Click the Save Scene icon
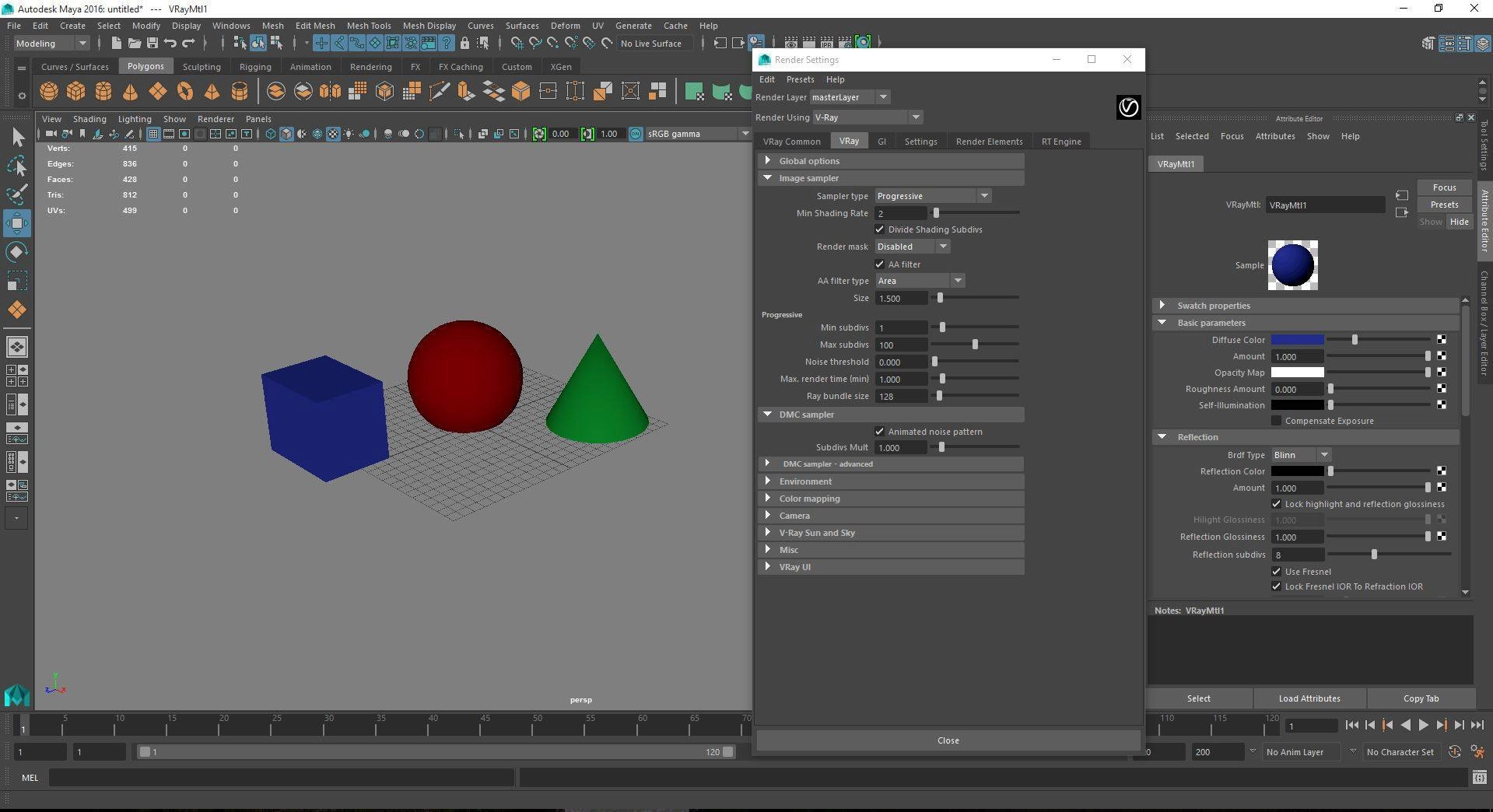 [x=152, y=43]
